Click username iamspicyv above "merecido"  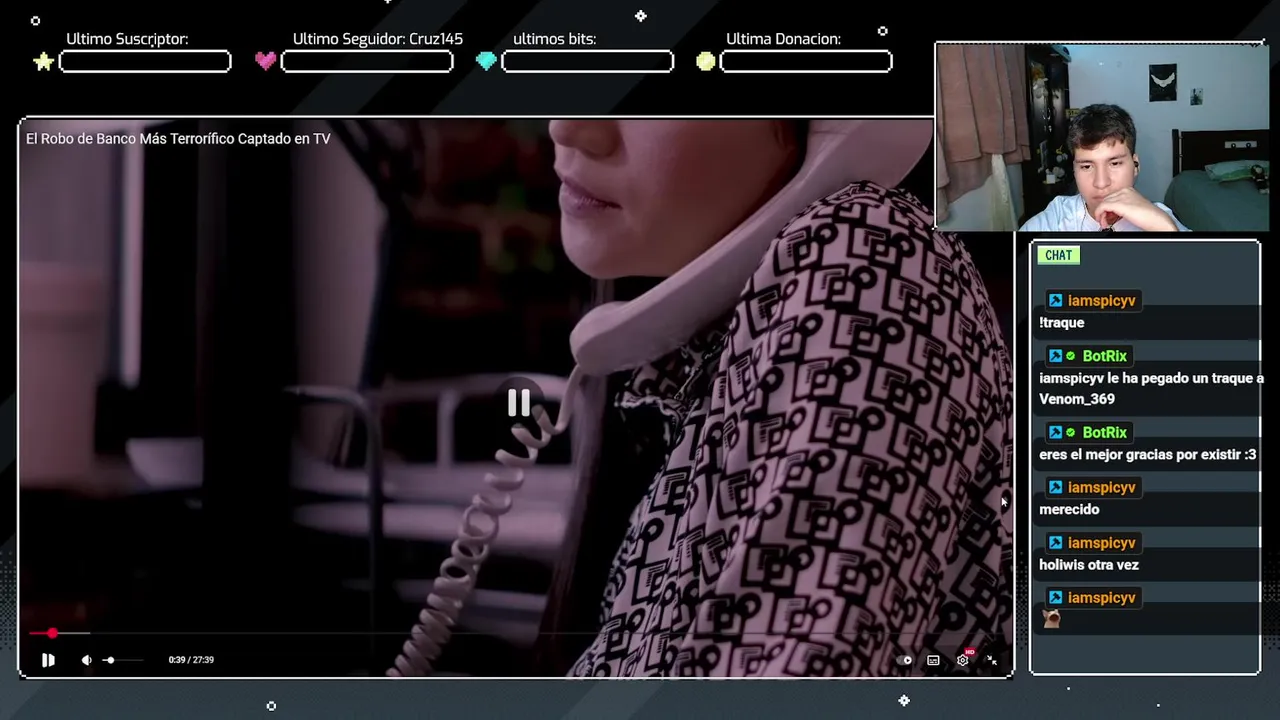(x=1101, y=487)
